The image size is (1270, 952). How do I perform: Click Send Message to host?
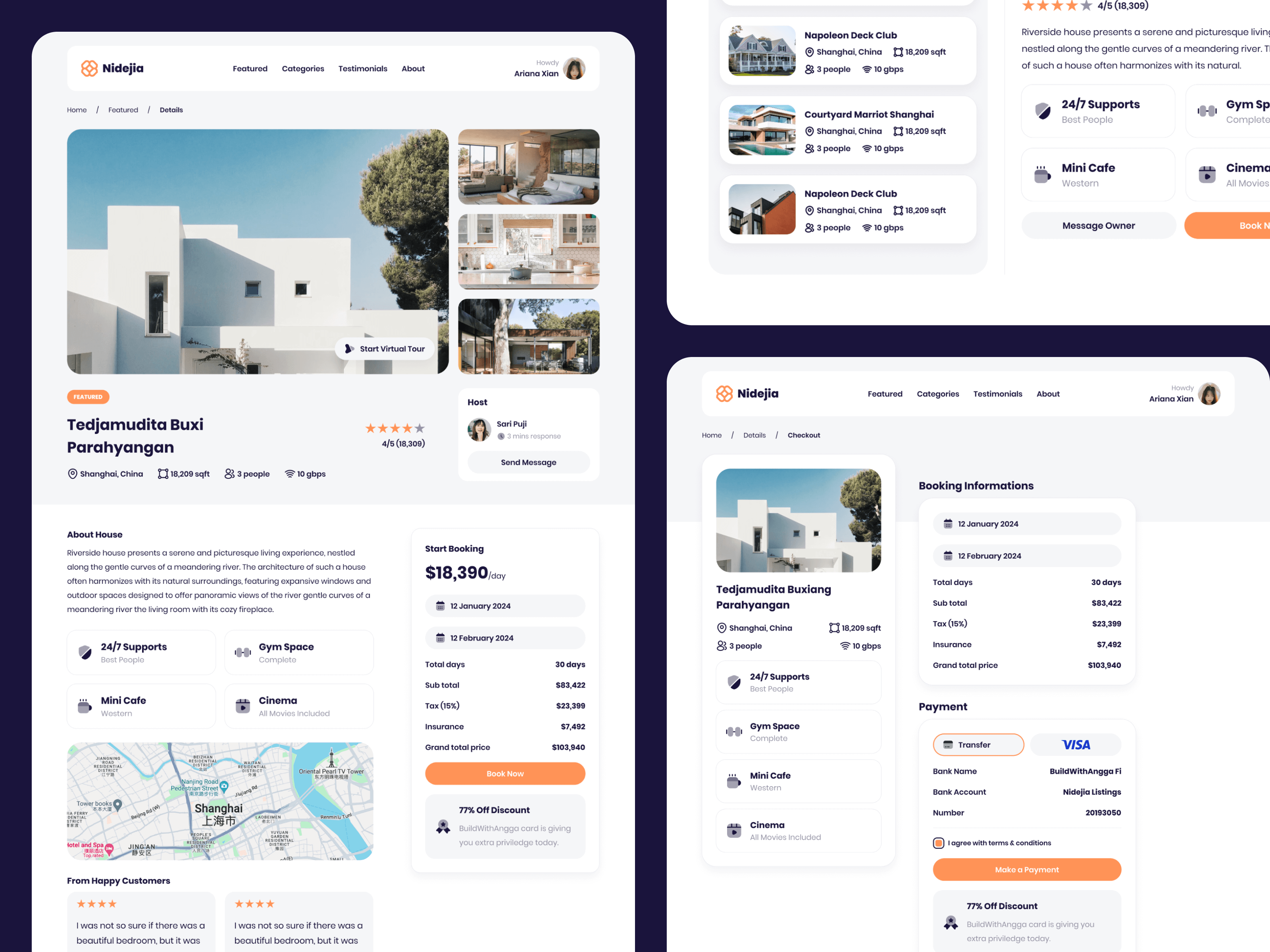point(529,463)
